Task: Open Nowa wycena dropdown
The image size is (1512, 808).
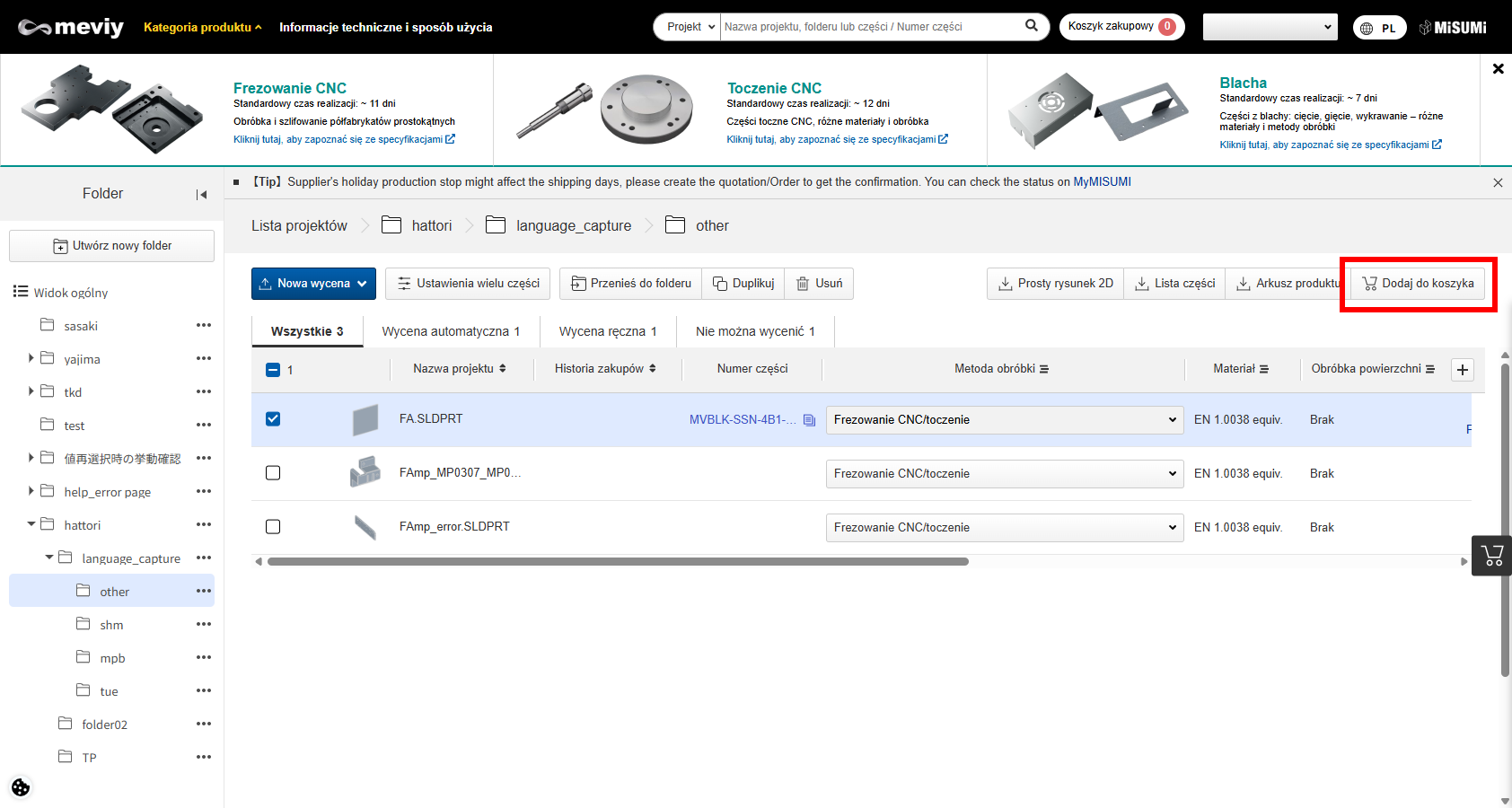Action: (x=313, y=284)
